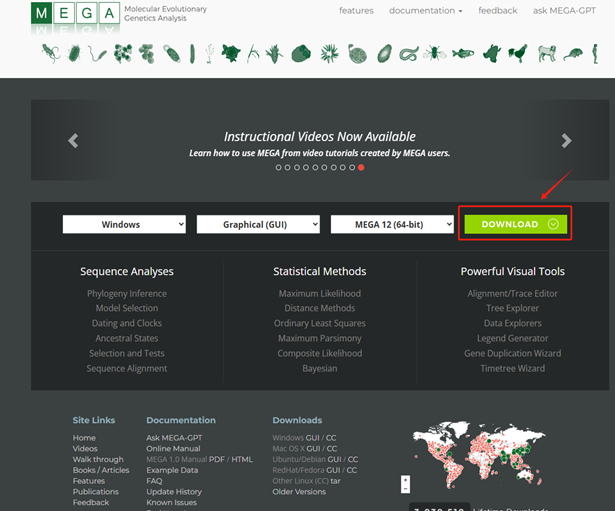Image resolution: width=615 pixels, height=511 pixels.
Task: Open Maximum Parsimony link
Action: [x=320, y=338]
